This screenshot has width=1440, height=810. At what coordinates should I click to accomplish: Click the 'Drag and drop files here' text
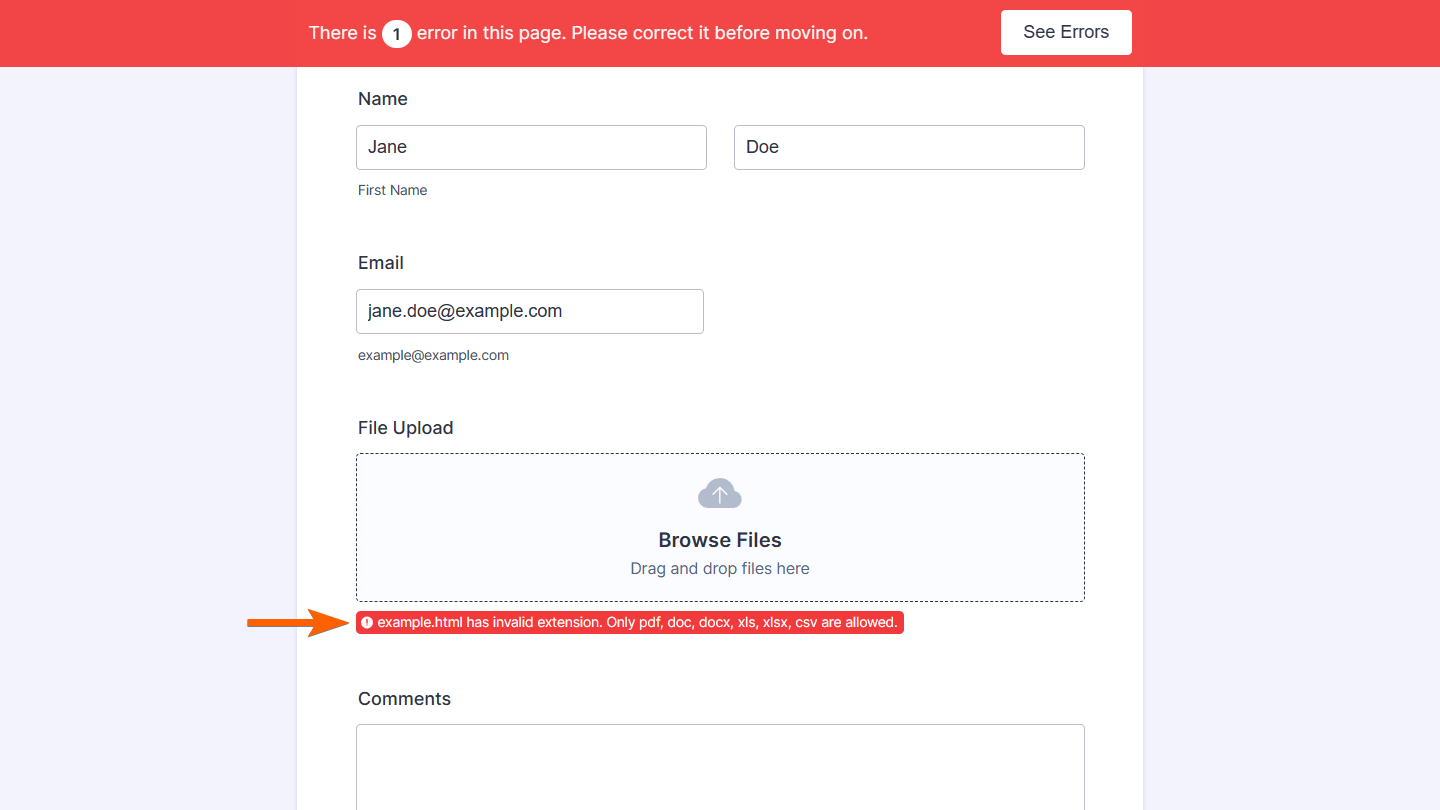tap(720, 569)
